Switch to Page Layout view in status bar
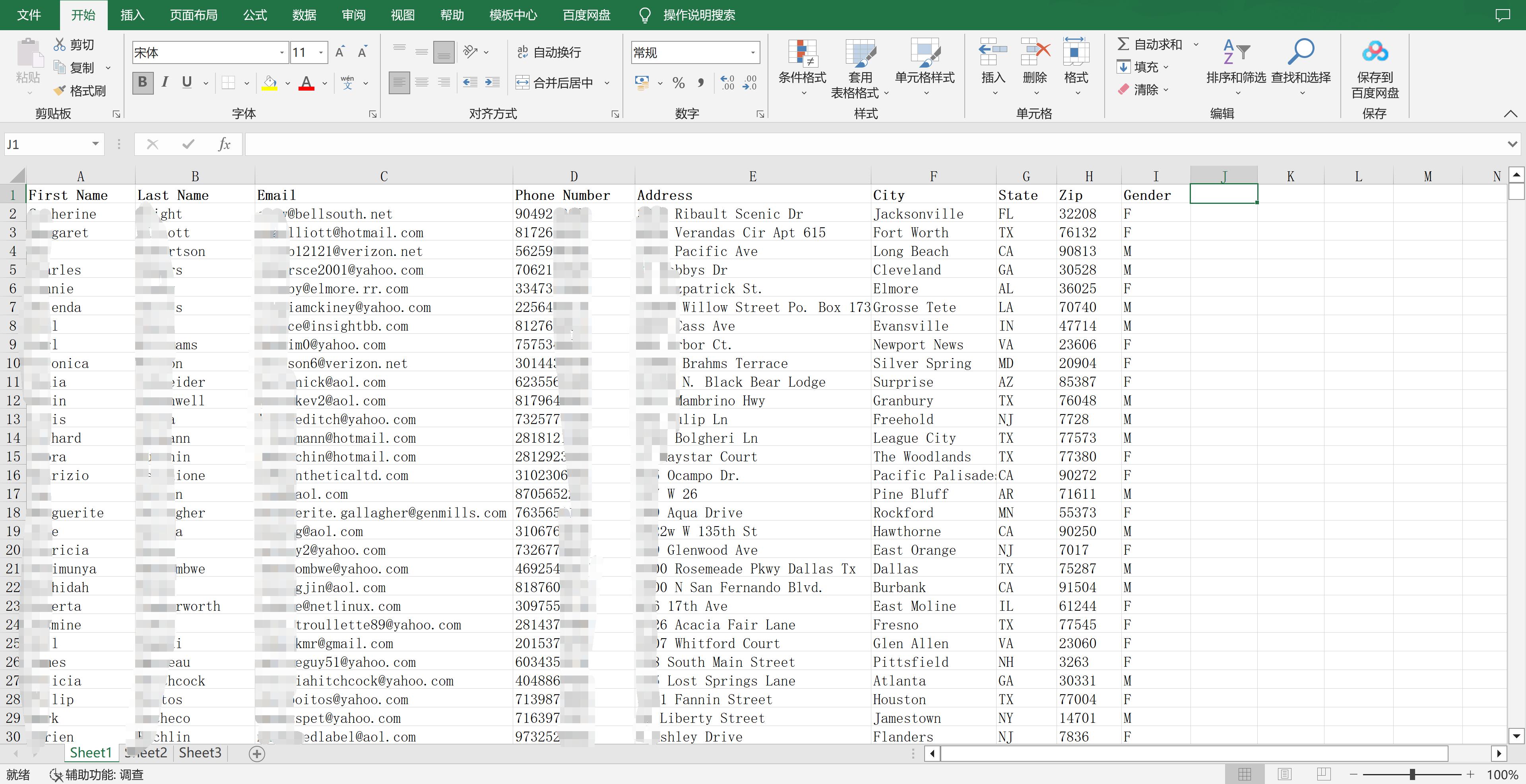The image size is (1526, 784). [1284, 774]
